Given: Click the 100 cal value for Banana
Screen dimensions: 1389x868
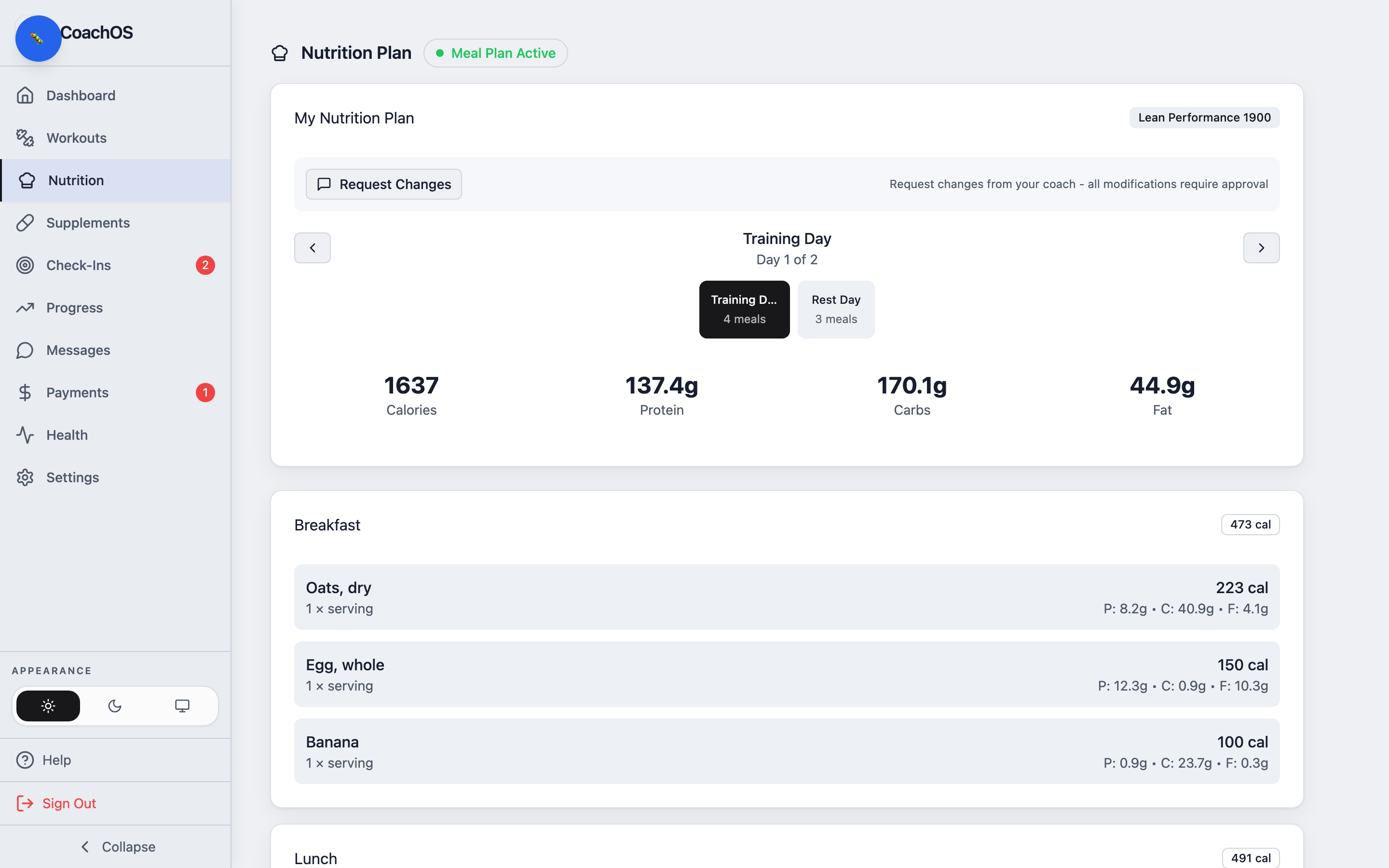Looking at the screenshot, I should (1243, 742).
